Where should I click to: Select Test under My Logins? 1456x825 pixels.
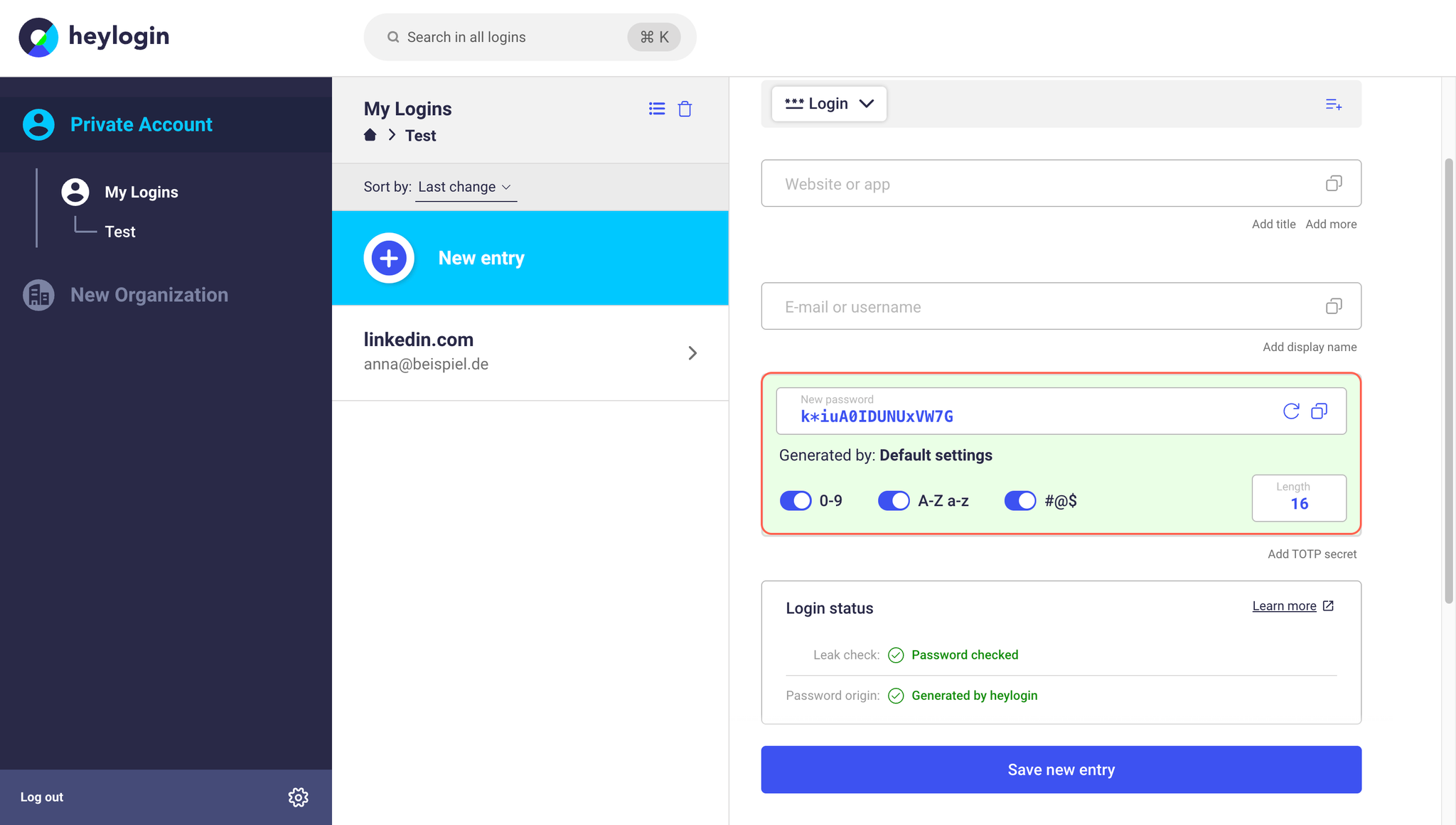(x=119, y=232)
